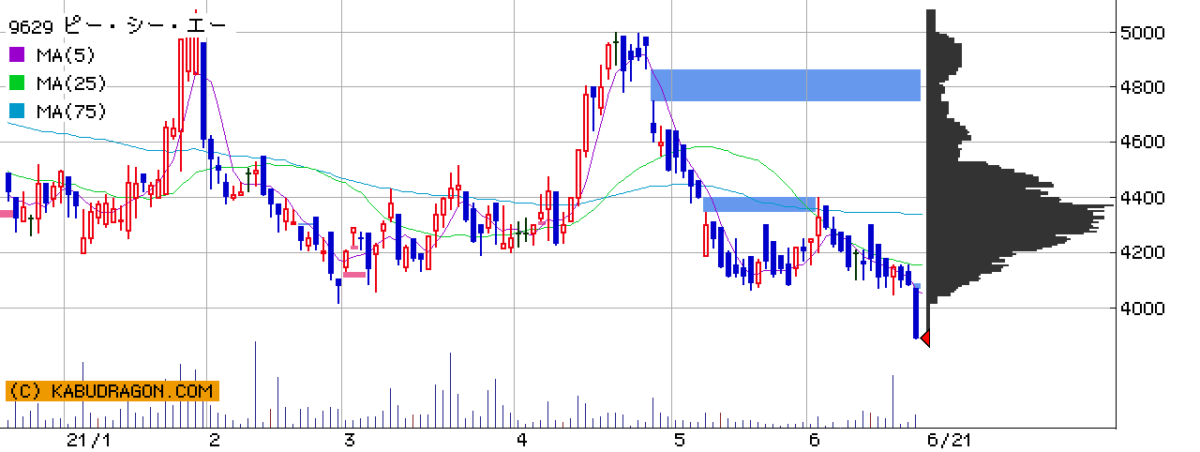Click the blue MA(75) legend swatch
Image resolution: width=1200 pixels, height=452 pixels.
[x=19, y=111]
